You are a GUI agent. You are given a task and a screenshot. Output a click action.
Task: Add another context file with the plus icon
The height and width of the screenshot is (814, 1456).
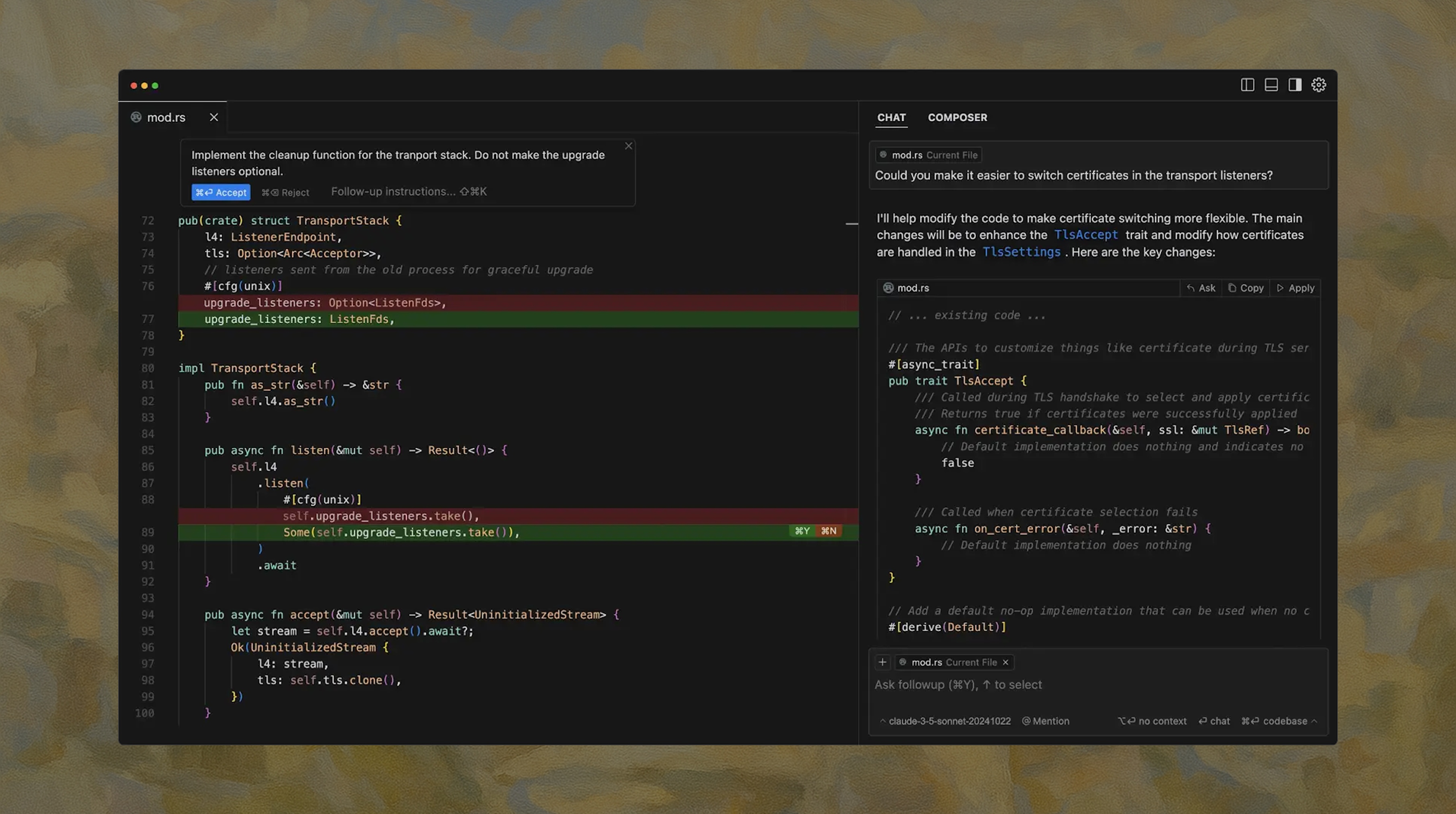(x=882, y=662)
